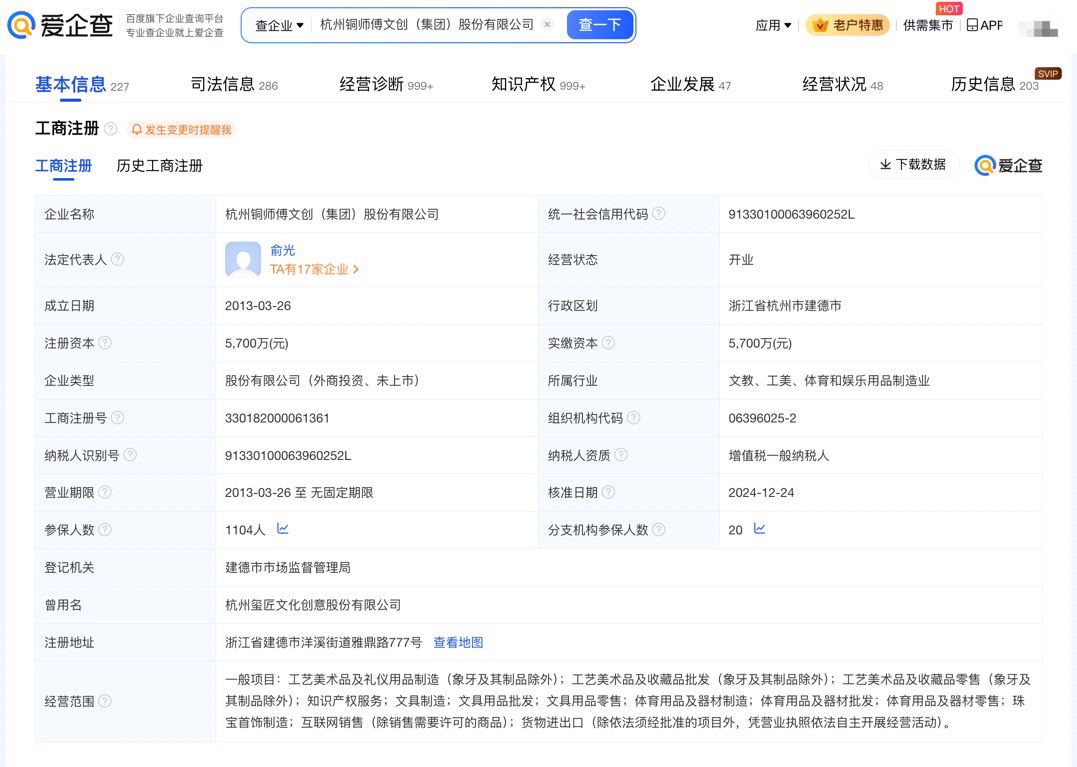The height and width of the screenshot is (767, 1077).
Task: Click the legal representative avatar image
Action: click(x=243, y=260)
